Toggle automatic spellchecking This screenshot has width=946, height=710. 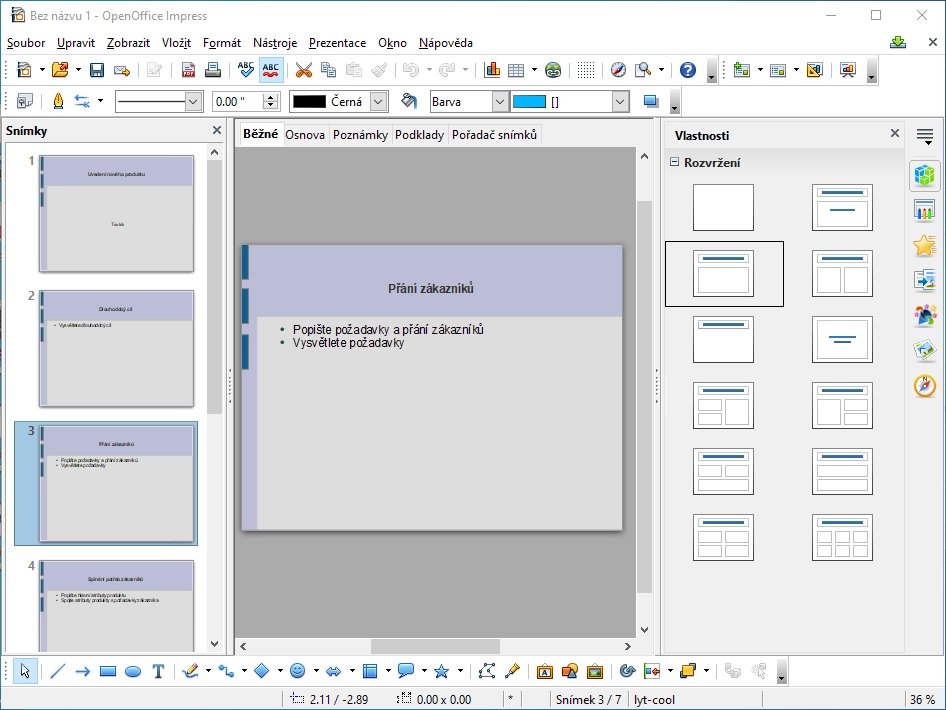point(271,70)
